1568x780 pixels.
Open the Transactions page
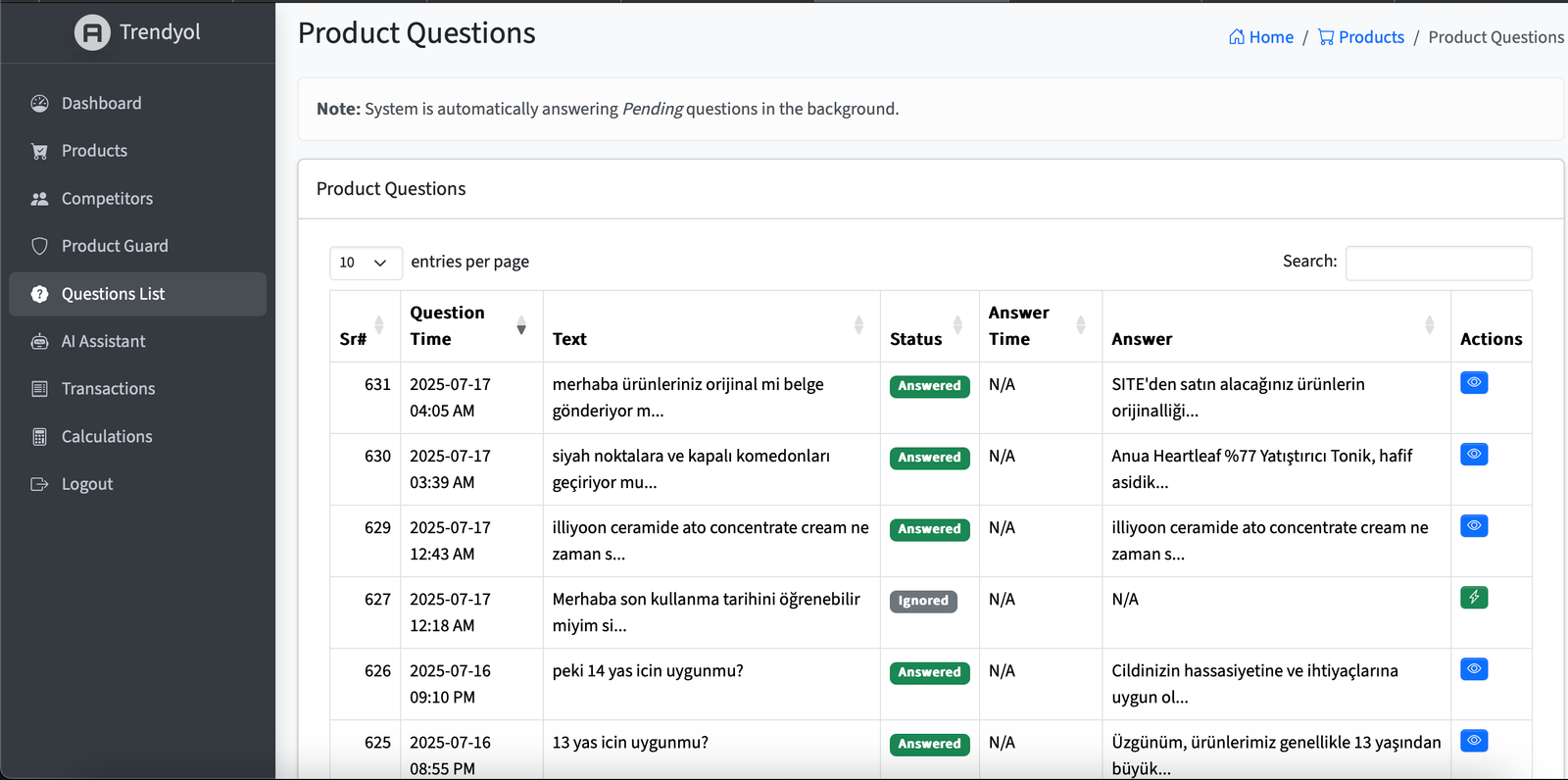(x=108, y=389)
